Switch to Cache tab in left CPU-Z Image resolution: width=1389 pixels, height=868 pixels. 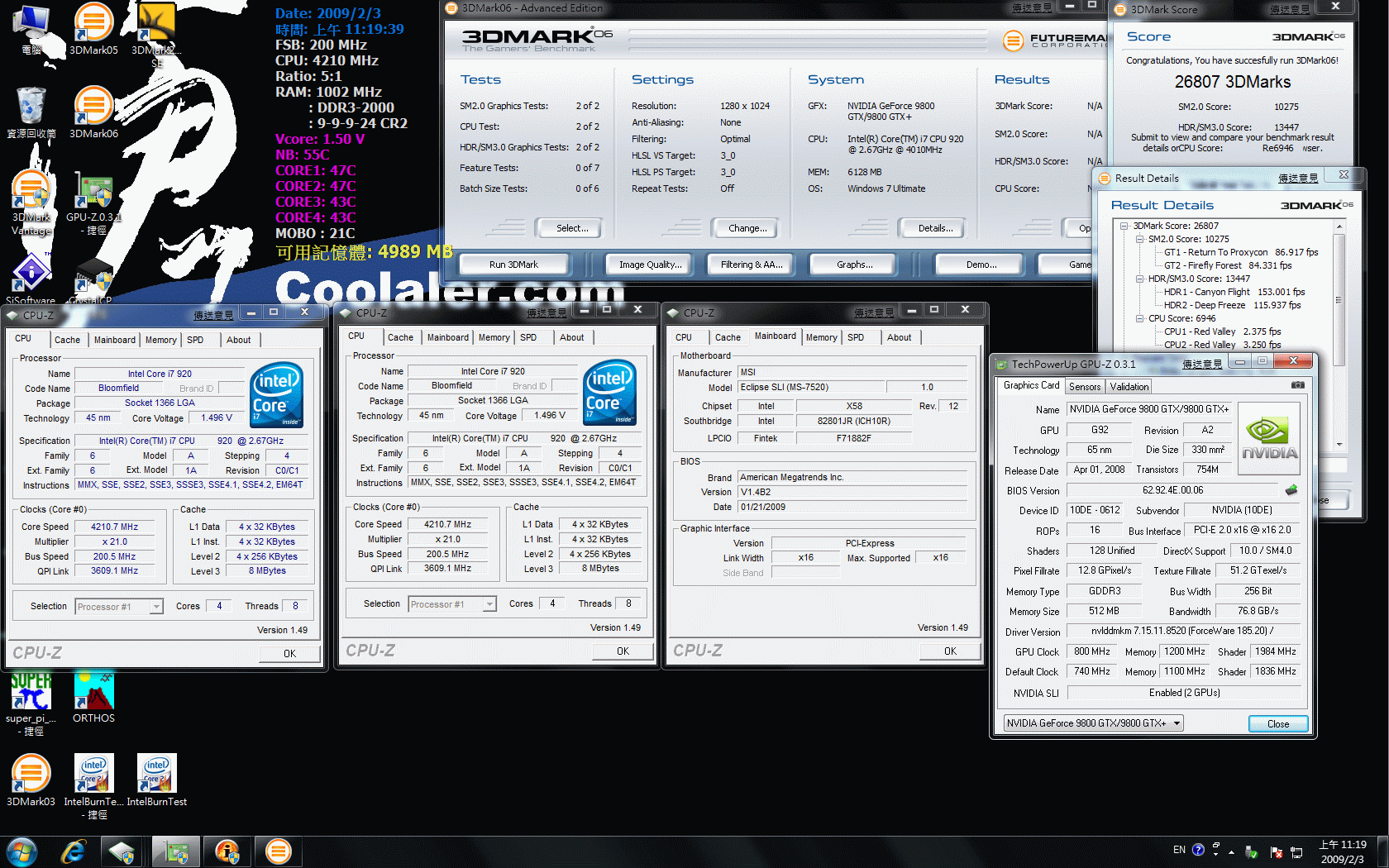(x=67, y=340)
